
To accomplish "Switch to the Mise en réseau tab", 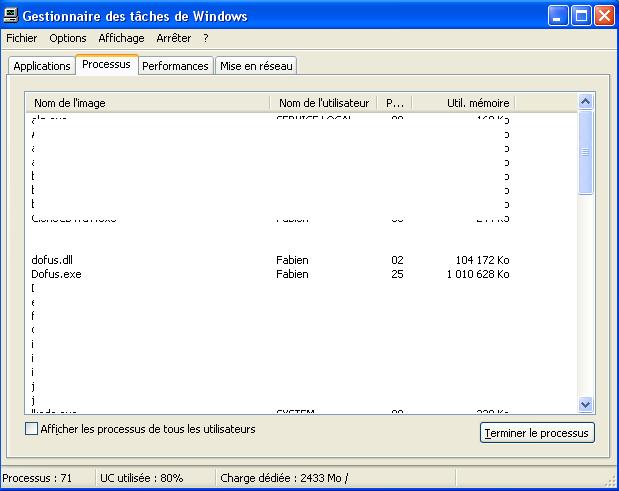I will point(257,66).
